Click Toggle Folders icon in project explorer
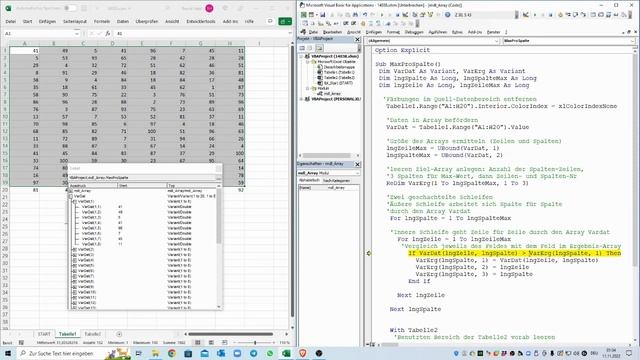Viewport: 640px width, 360px height. [319, 48]
